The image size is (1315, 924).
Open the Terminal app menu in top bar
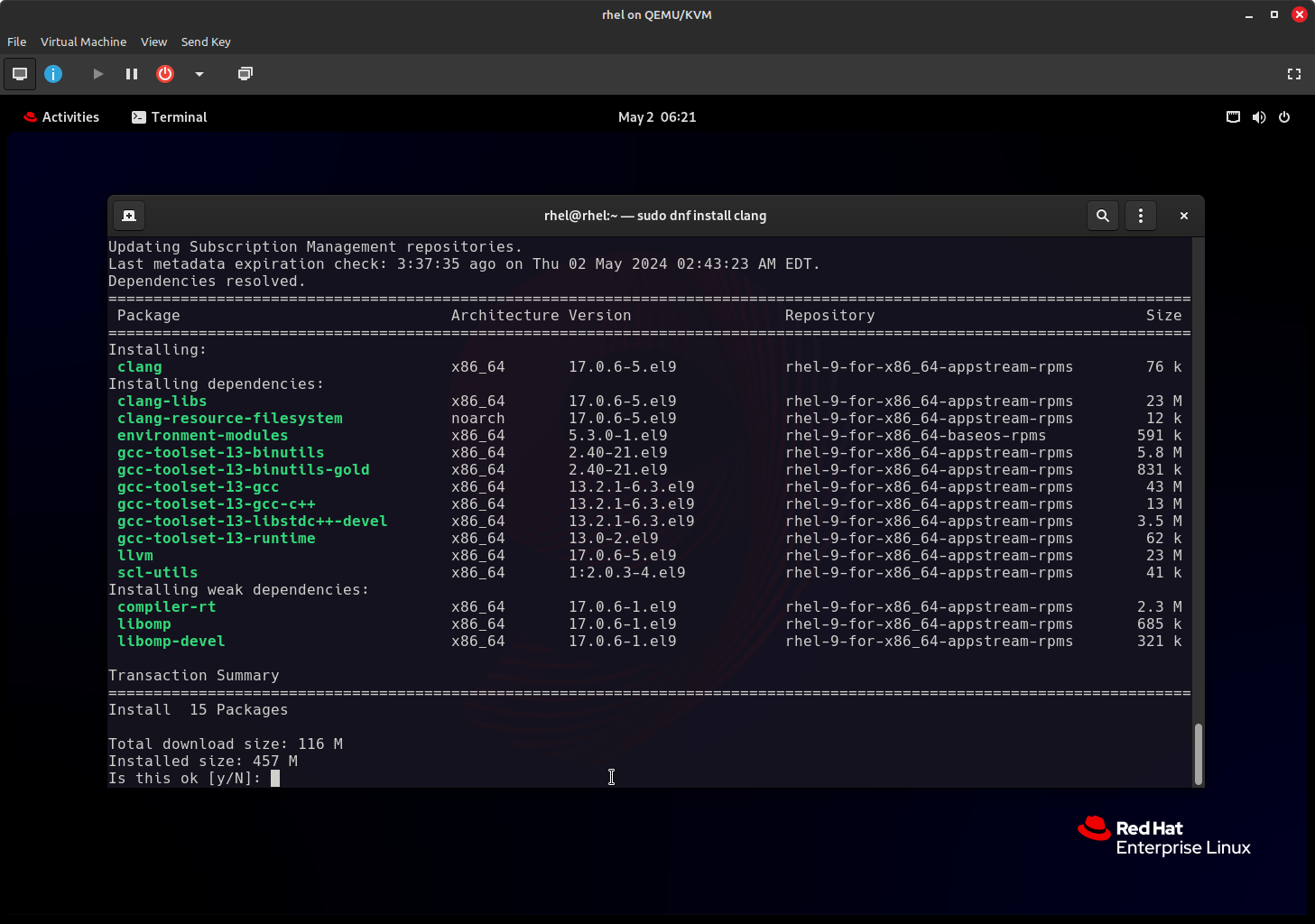170,117
